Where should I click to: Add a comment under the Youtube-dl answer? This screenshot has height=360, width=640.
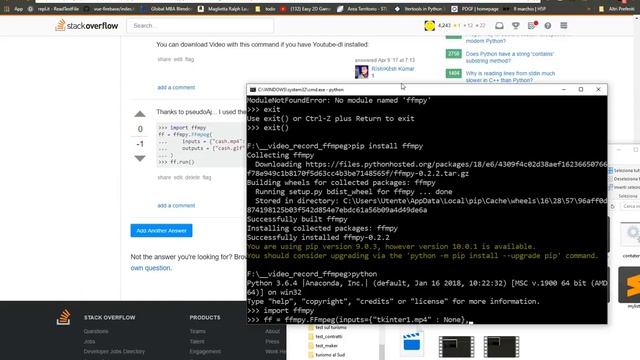tap(176, 87)
